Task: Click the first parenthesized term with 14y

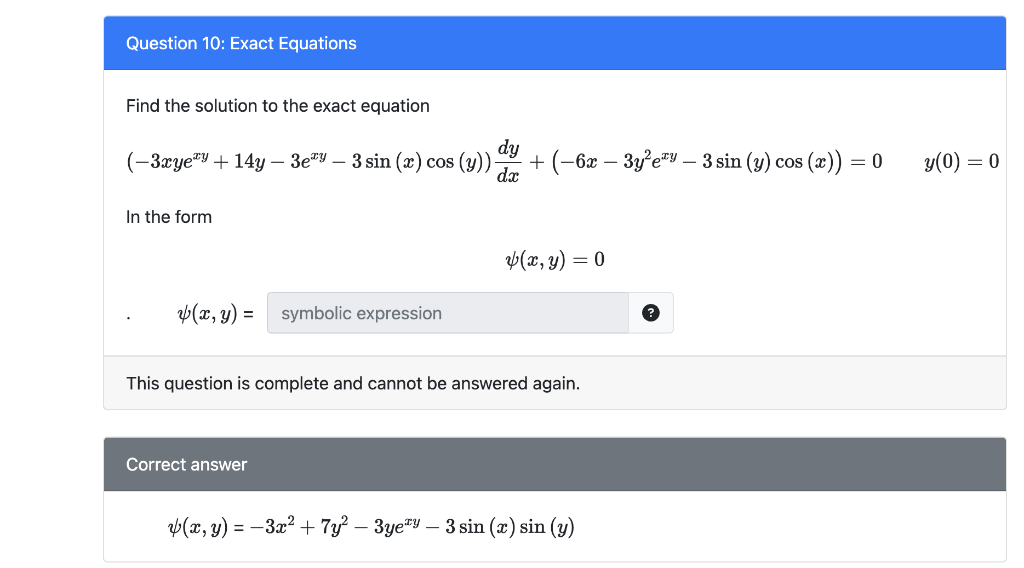Action: tap(308, 161)
